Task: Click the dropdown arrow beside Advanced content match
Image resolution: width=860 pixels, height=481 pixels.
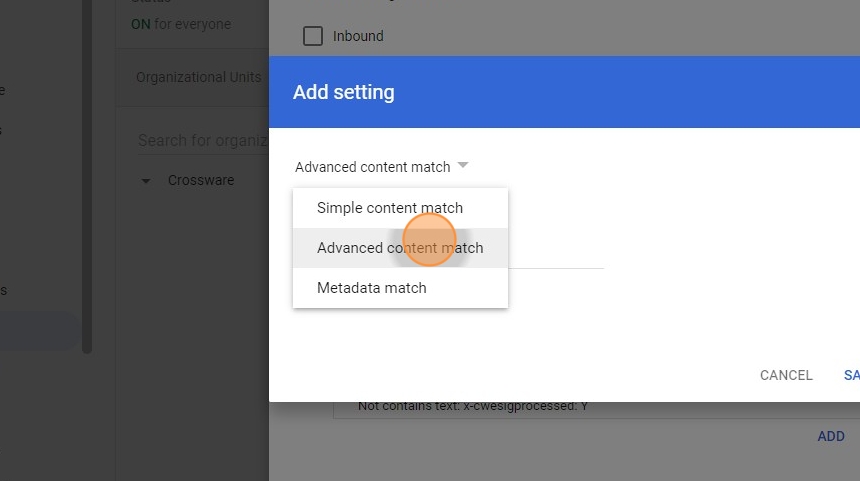Action: (462, 166)
